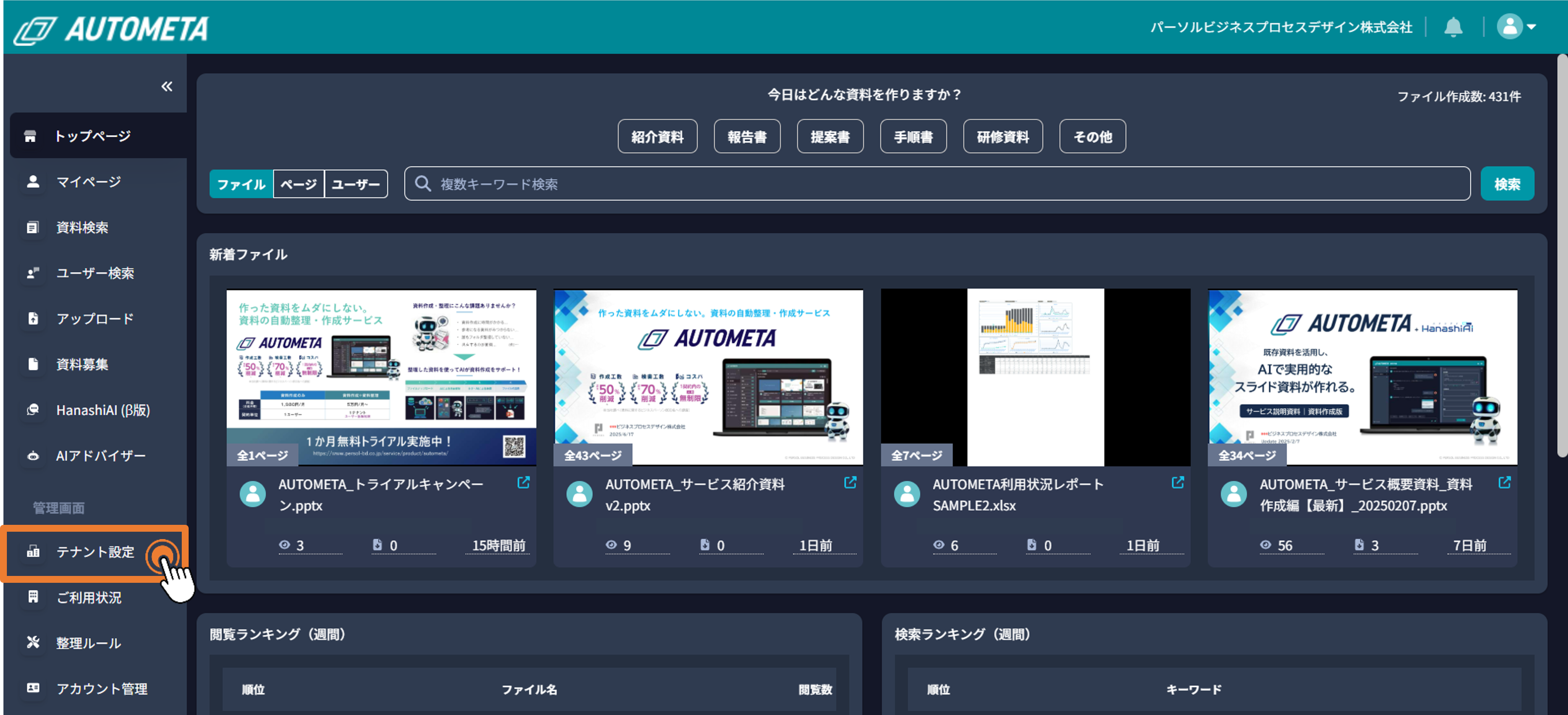The image size is (1568, 715).
Task: Open サービス紹介資料v2 external link icon
Action: click(850, 483)
